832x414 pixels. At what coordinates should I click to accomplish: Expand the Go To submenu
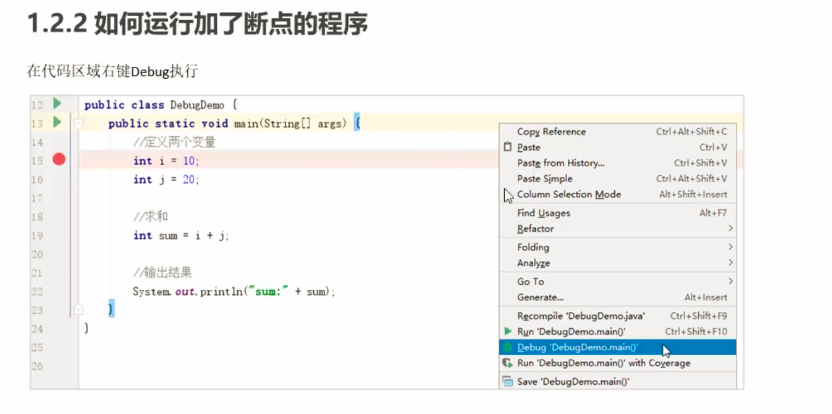[618, 282]
